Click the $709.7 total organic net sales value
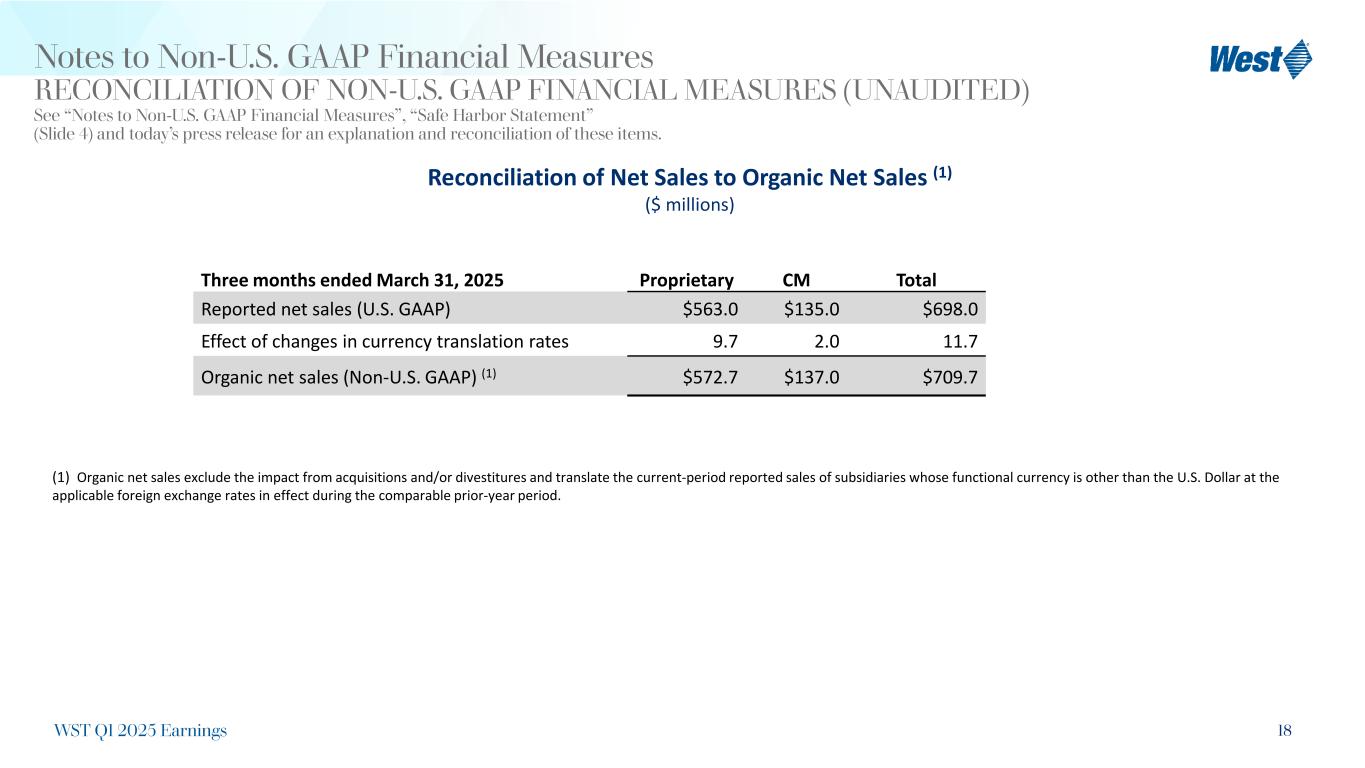Image resolution: width=1365 pixels, height=768 pixels. point(949,376)
